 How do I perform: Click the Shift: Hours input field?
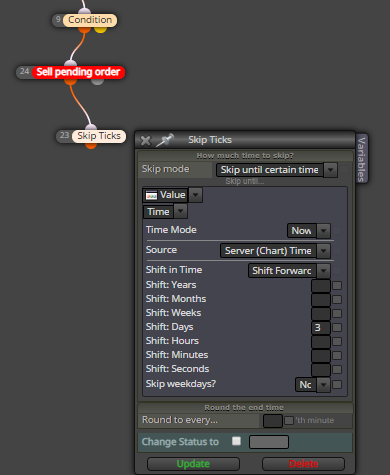321,342
